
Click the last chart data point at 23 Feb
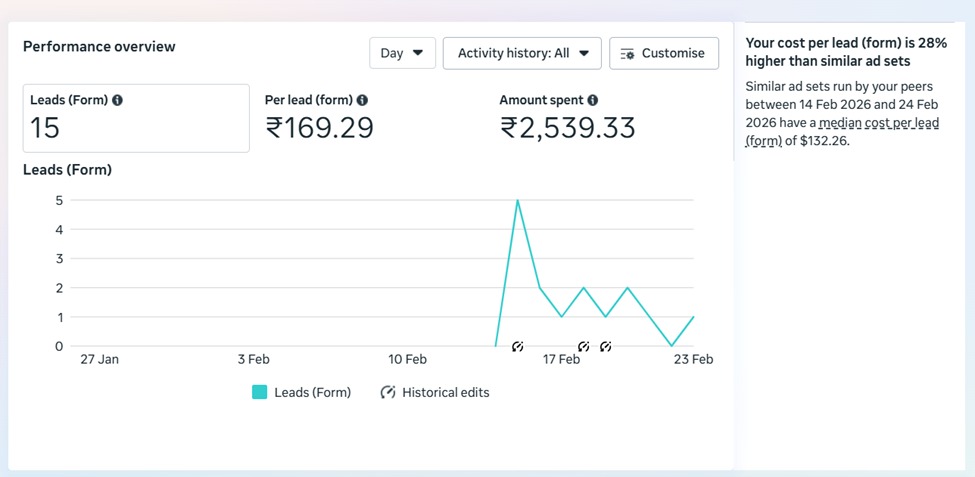(693, 317)
